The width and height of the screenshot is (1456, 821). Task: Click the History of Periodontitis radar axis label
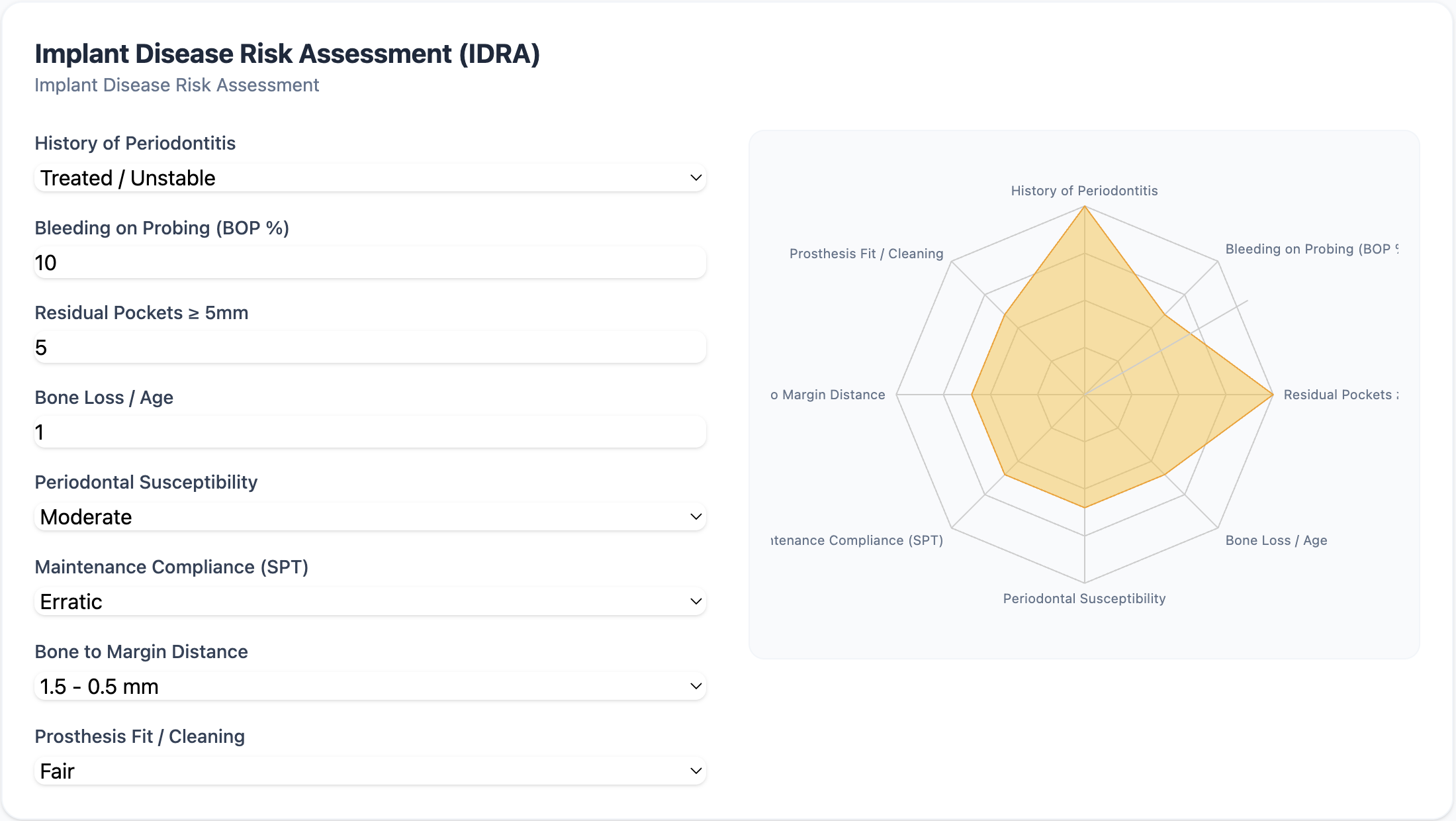[1084, 191]
